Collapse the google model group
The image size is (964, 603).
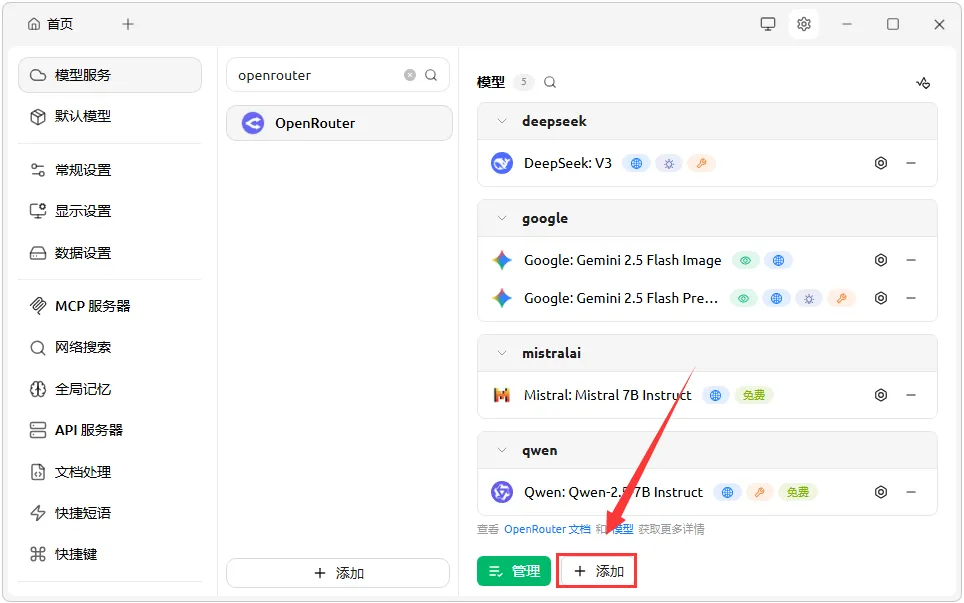[502, 218]
